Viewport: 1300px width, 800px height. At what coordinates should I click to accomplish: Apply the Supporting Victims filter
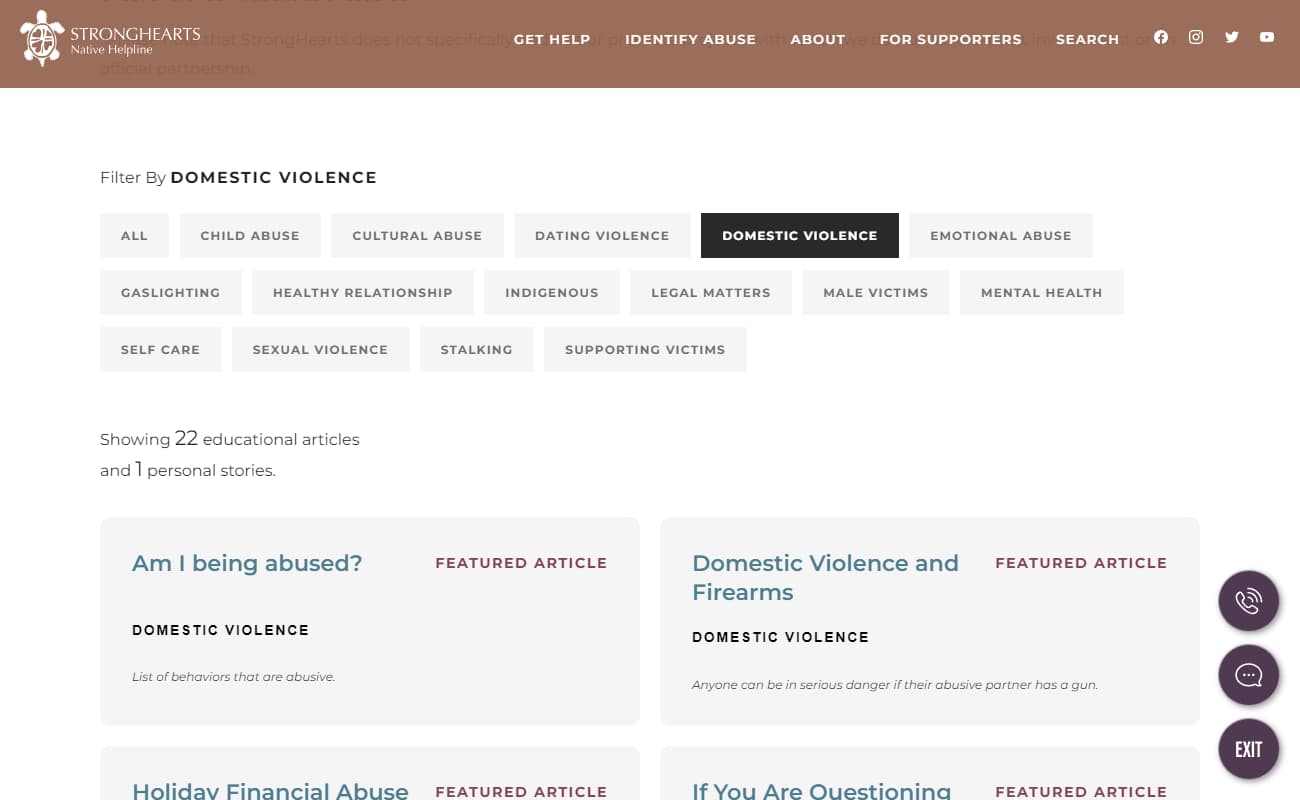(x=645, y=349)
